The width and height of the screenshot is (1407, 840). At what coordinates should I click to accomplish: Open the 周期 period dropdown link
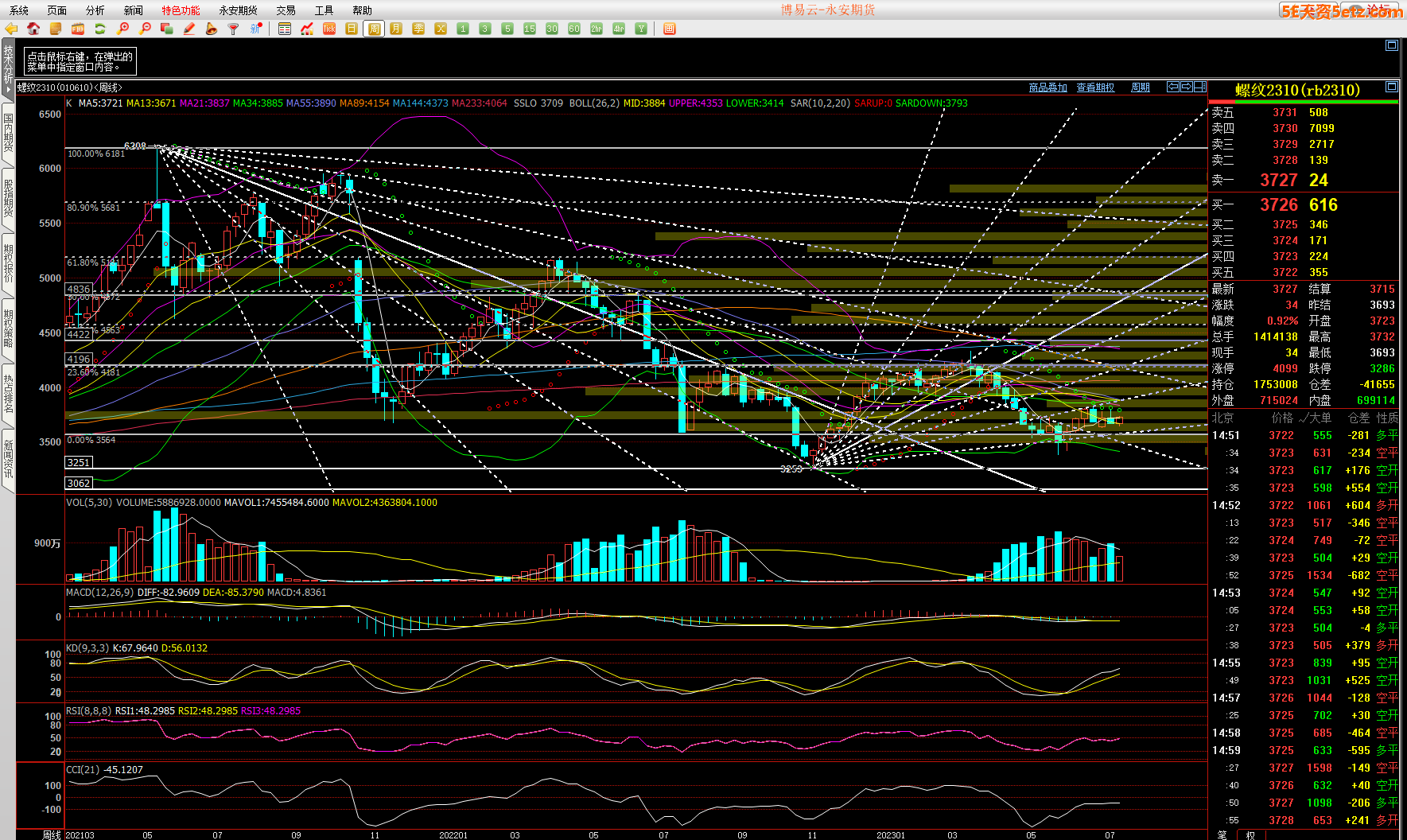click(1140, 87)
